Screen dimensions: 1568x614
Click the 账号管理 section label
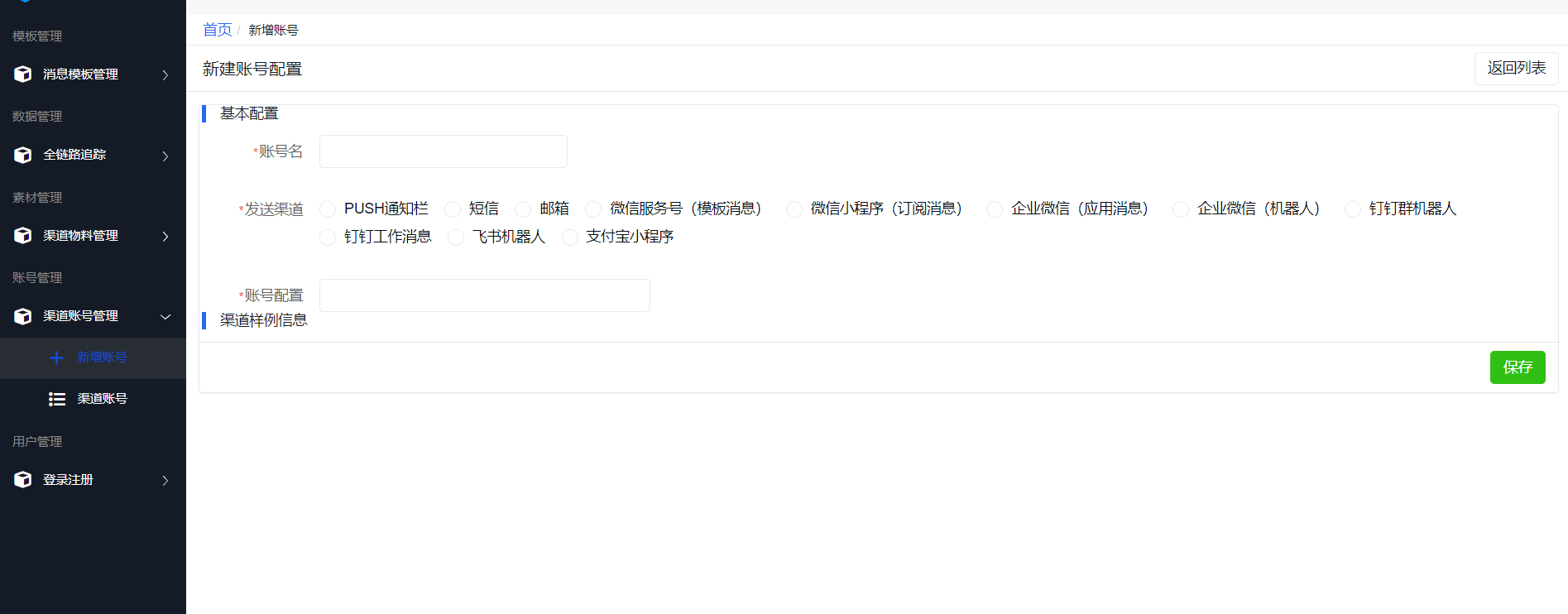tap(37, 278)
